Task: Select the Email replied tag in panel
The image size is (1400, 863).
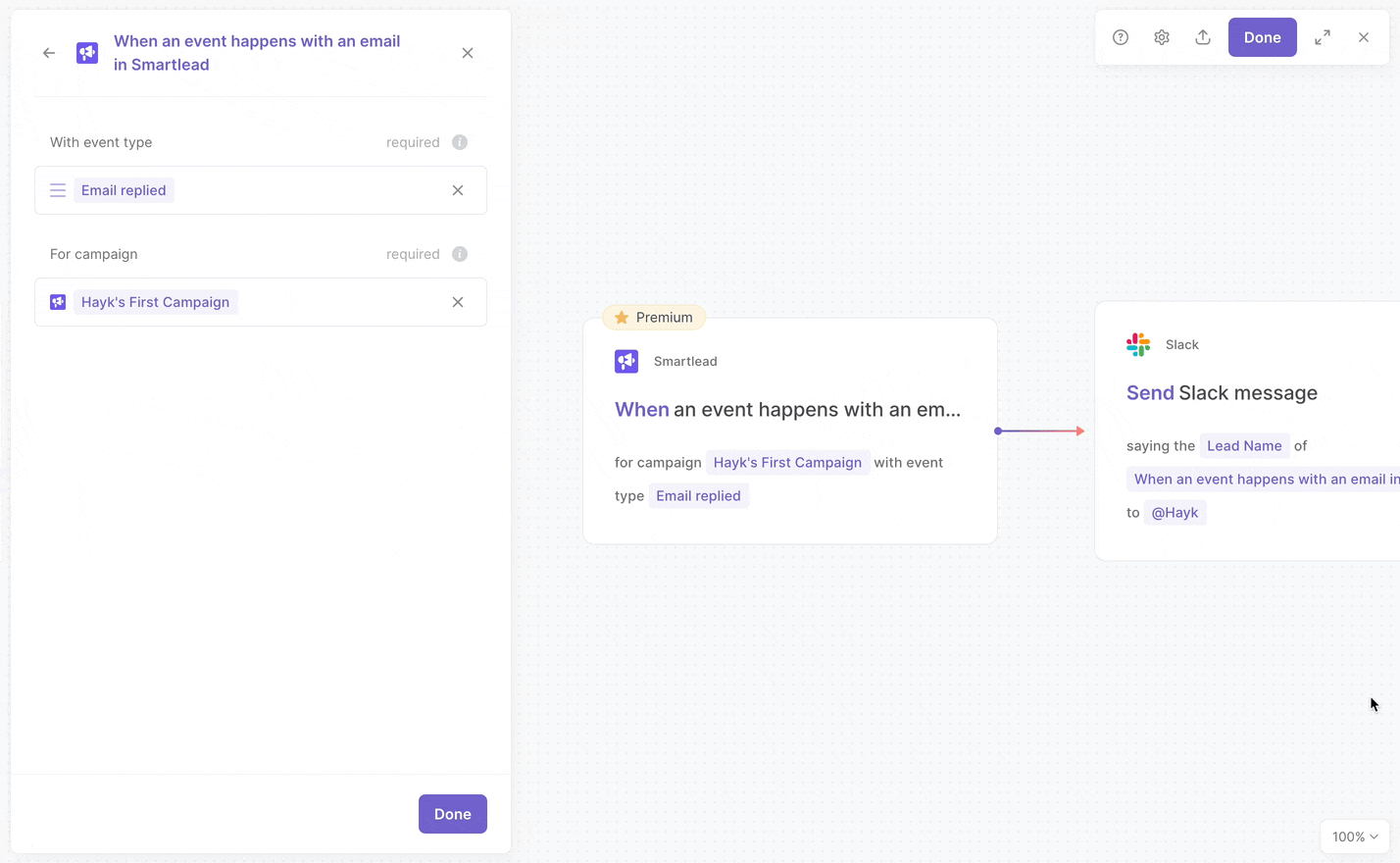Action: coord(124,190)
